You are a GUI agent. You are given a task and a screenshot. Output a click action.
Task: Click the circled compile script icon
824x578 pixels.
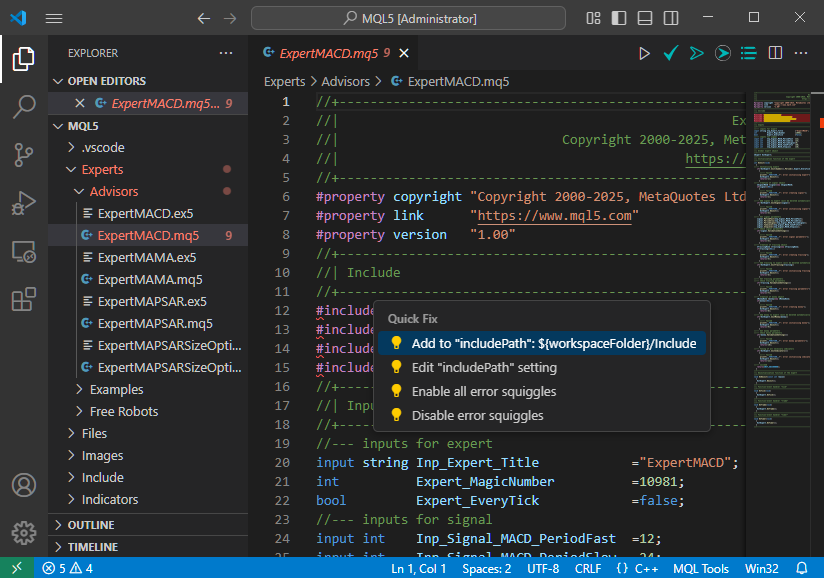(723, 53)
